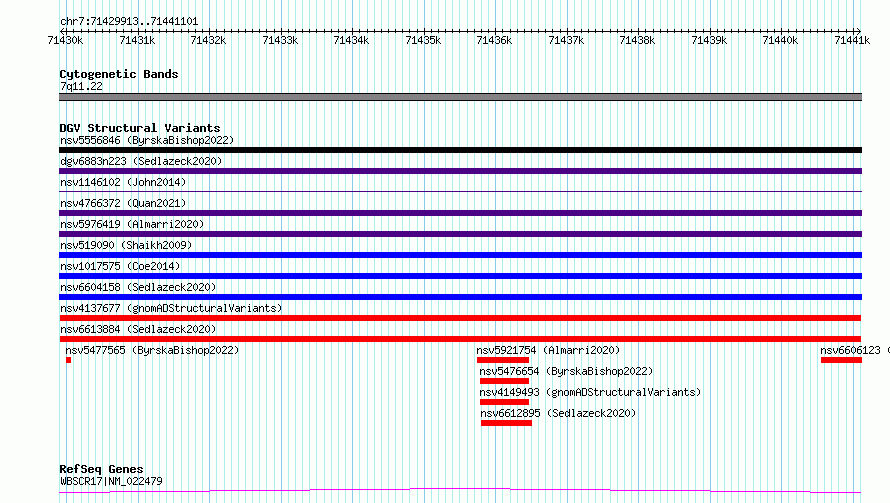Click the chr7:71429913..71441101 region label
Image resolution: width=890 pixels, height=503 pixels.
click(x=129, y=22)
